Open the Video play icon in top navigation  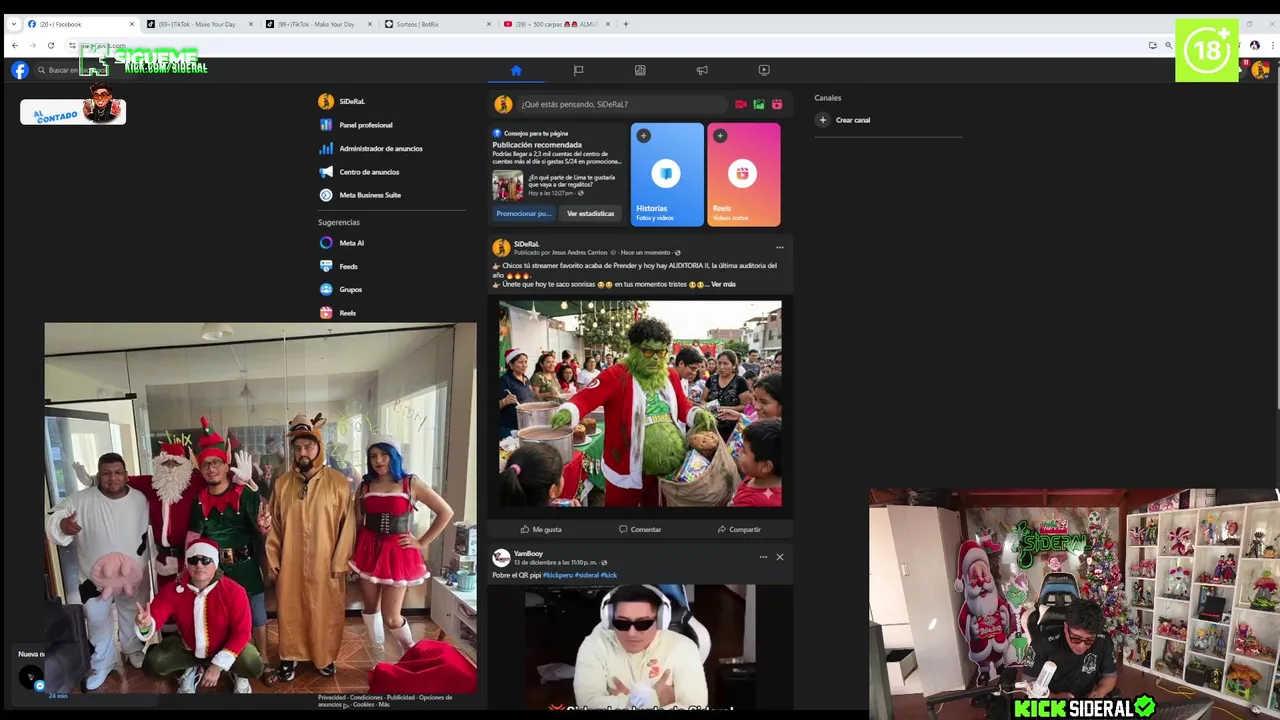pos(764,70)
